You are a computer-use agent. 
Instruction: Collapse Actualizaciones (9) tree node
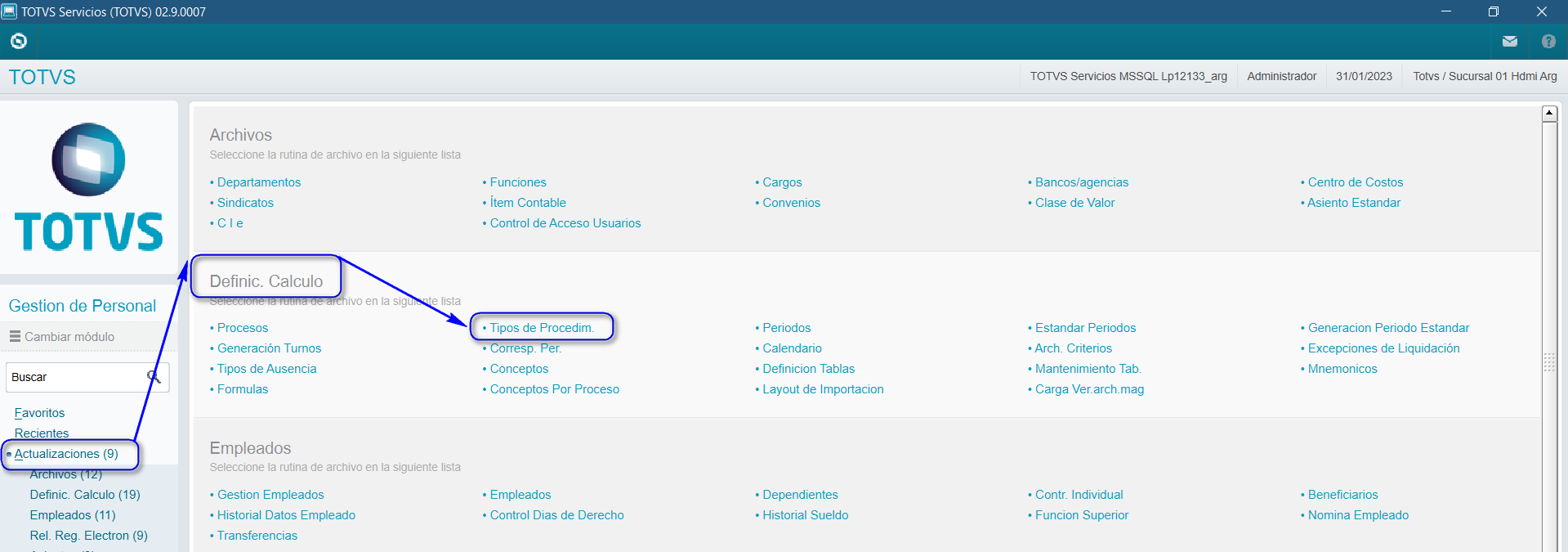(x=66, y=454)
